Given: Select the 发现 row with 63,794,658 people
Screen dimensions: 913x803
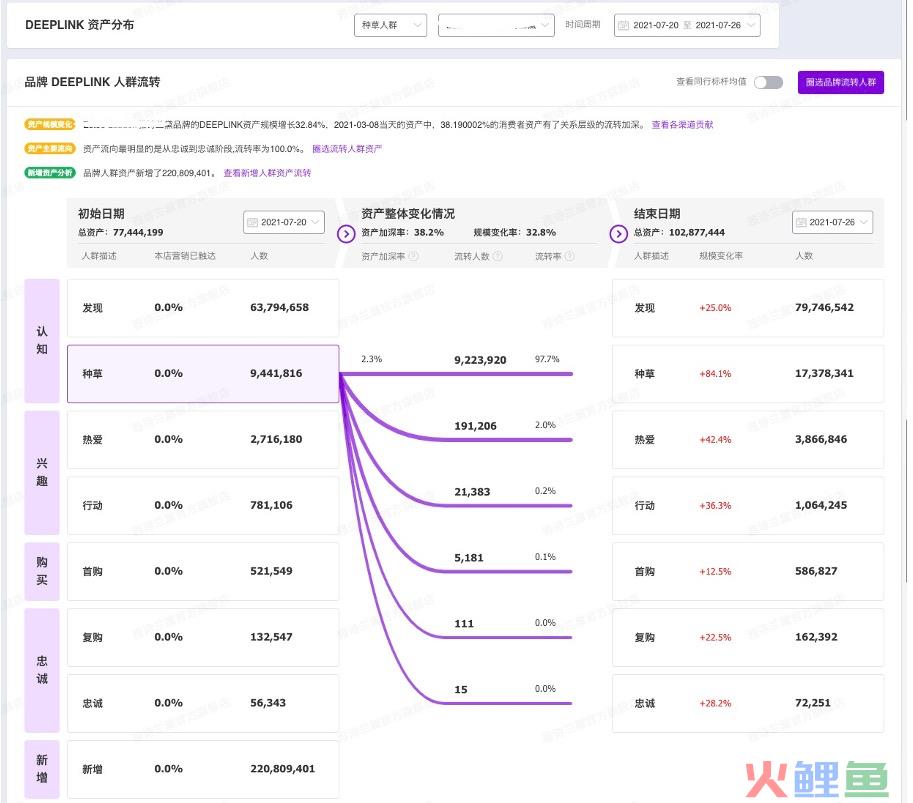Looking at the screenshot, I should [x=203, y=308].
